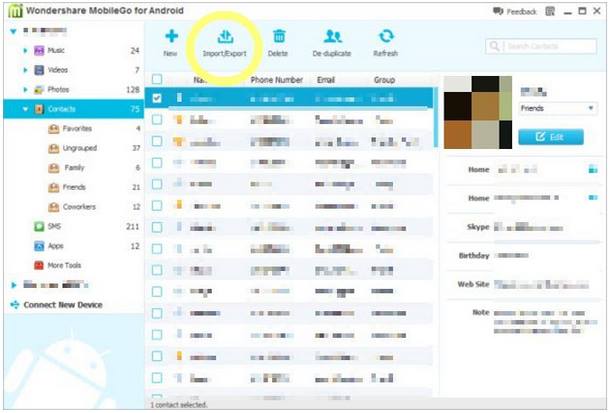
Task: Collapse the Contacts tree node
Action: tap(26, 109)
